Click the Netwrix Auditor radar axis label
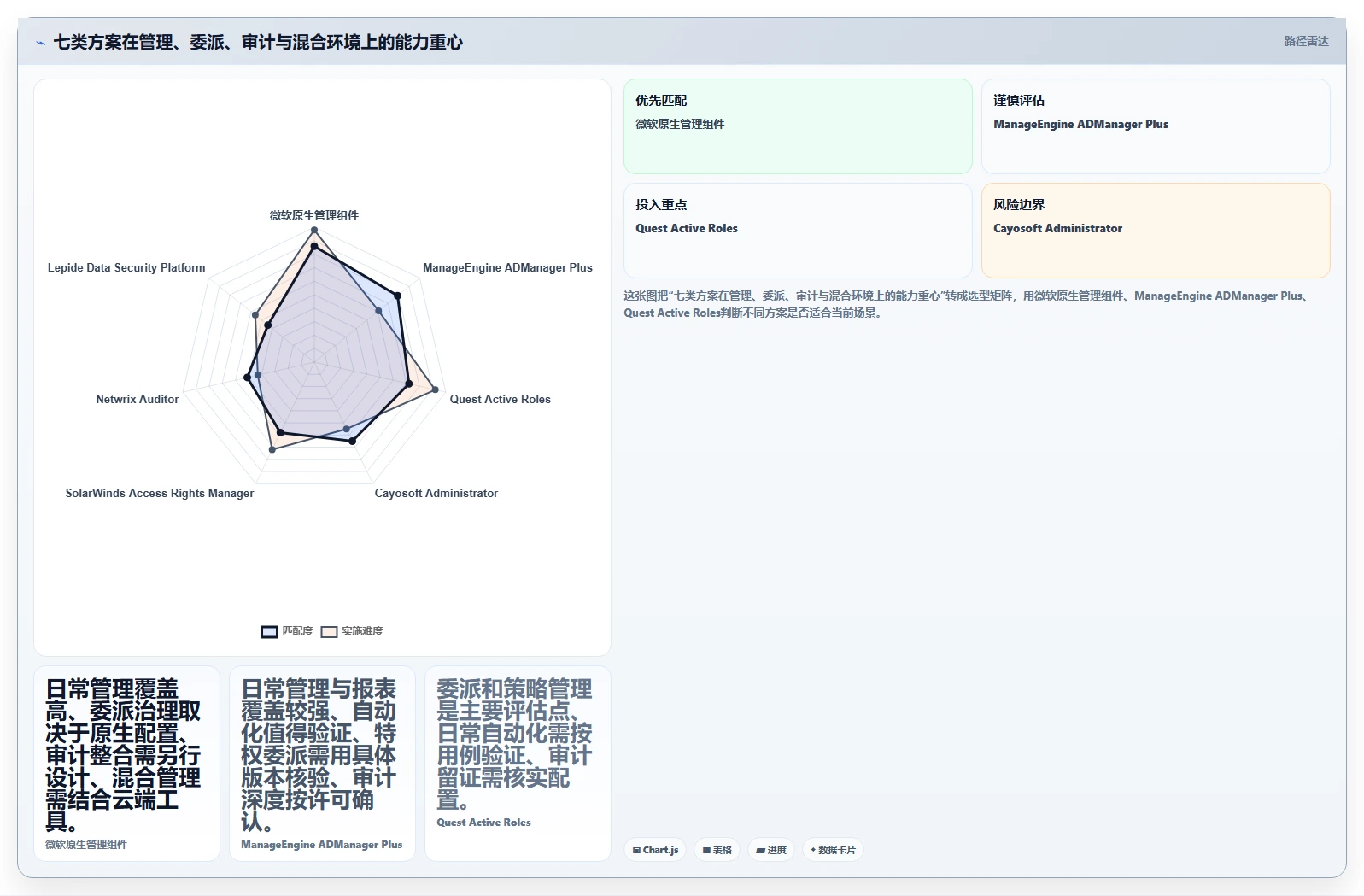Image resolution: width=1364 pixels, height=896 pixels. click(138, 399)
